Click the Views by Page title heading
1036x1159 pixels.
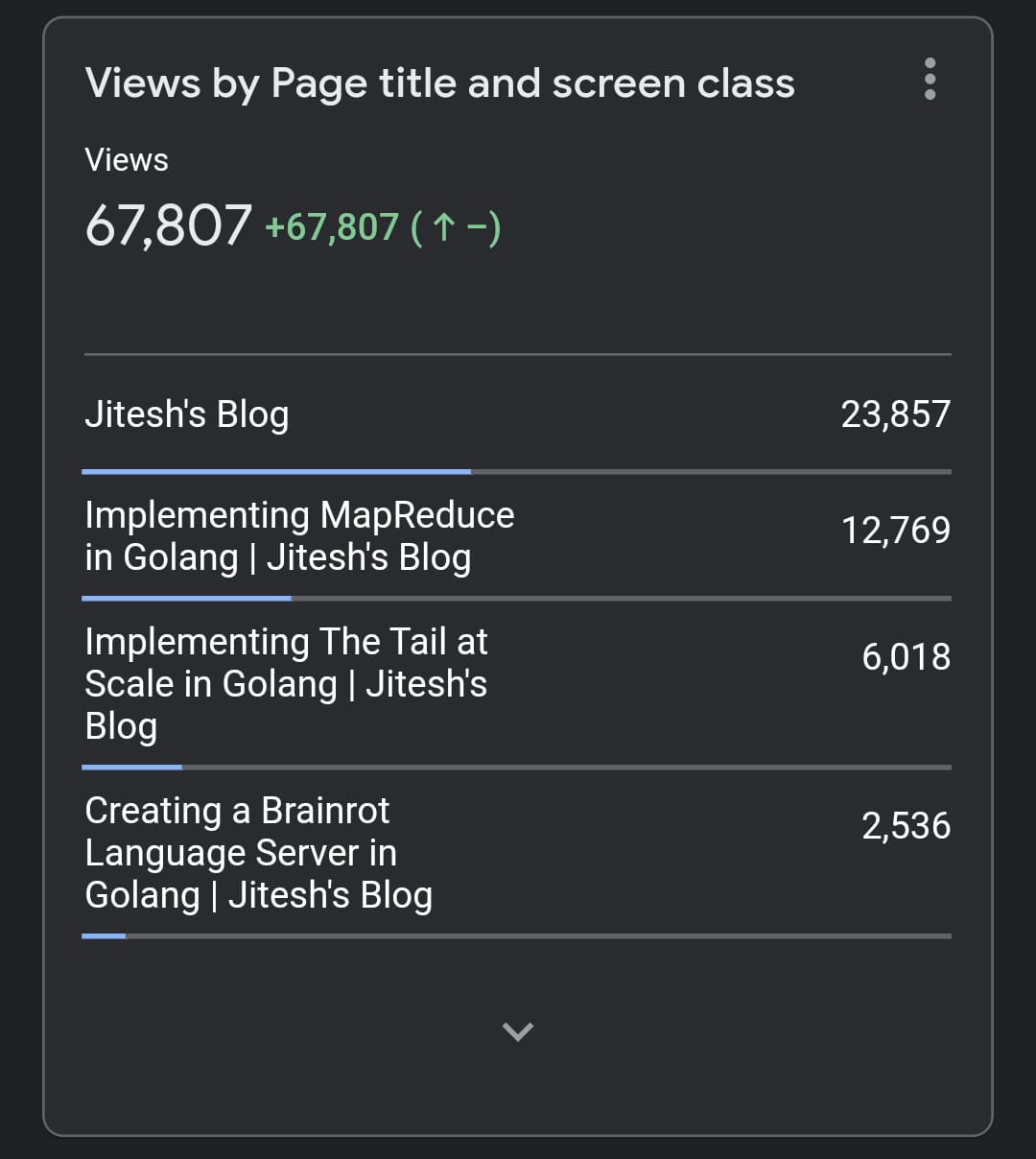coord(439,83)
